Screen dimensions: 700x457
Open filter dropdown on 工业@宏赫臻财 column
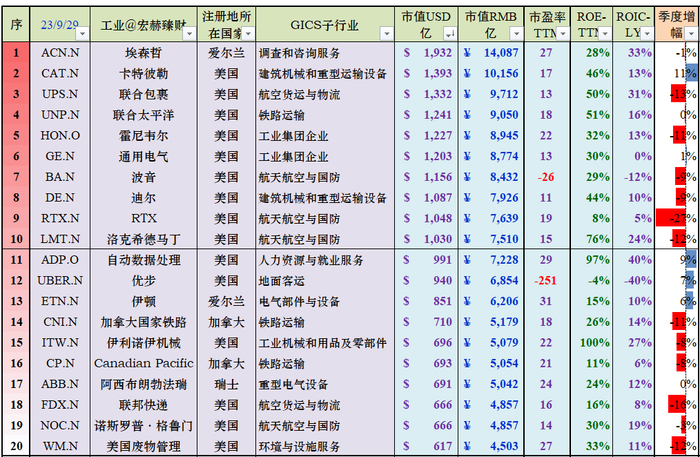coord(189,33)
